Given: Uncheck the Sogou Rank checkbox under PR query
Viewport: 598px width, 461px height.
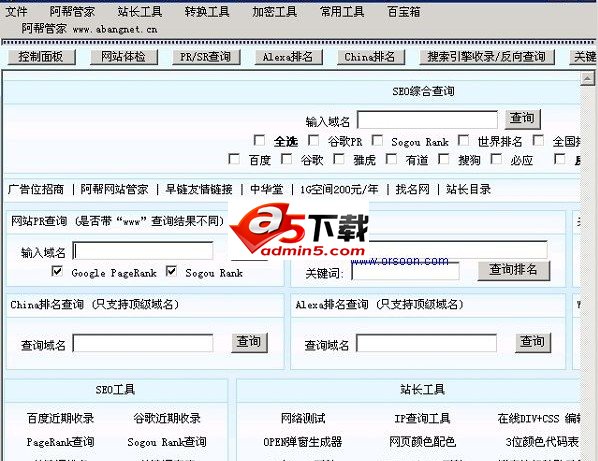Looking at the screenshot, I should (x=172, y=271).
